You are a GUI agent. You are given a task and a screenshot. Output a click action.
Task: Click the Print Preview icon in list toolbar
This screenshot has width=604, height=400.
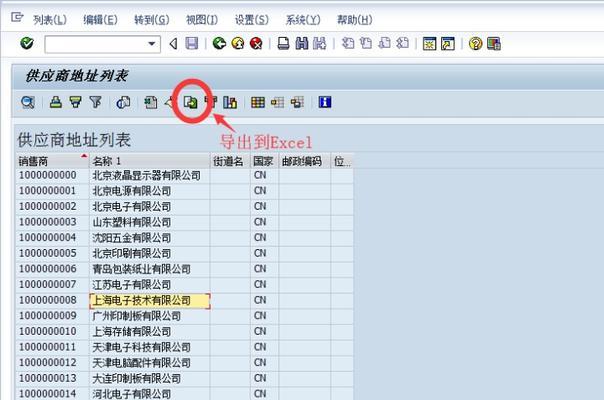point(123,103)
